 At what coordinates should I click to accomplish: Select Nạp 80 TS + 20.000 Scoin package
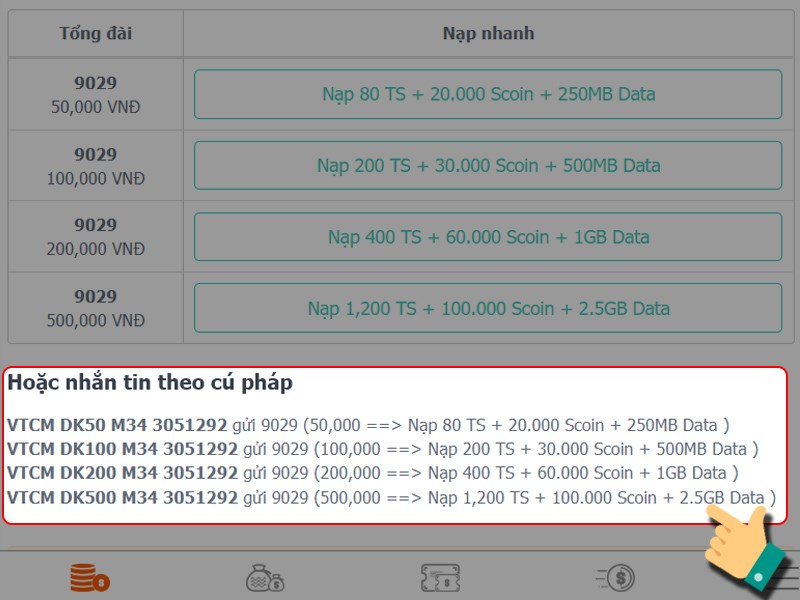coord(488,94)
